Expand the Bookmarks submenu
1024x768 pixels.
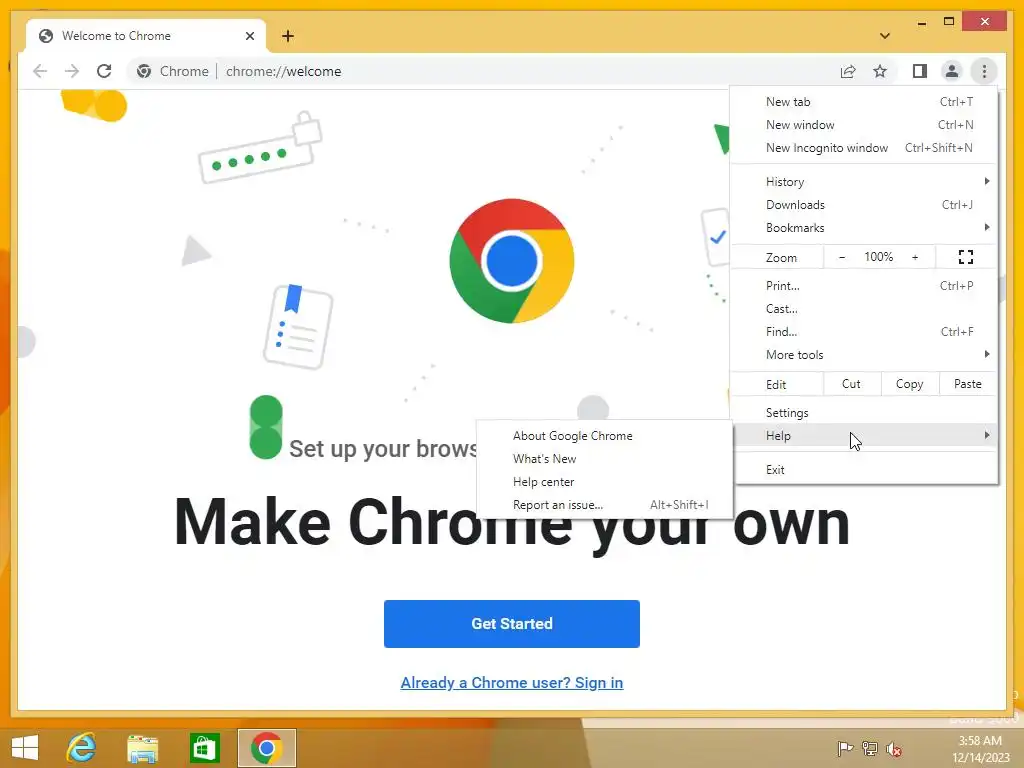(864, 227)
